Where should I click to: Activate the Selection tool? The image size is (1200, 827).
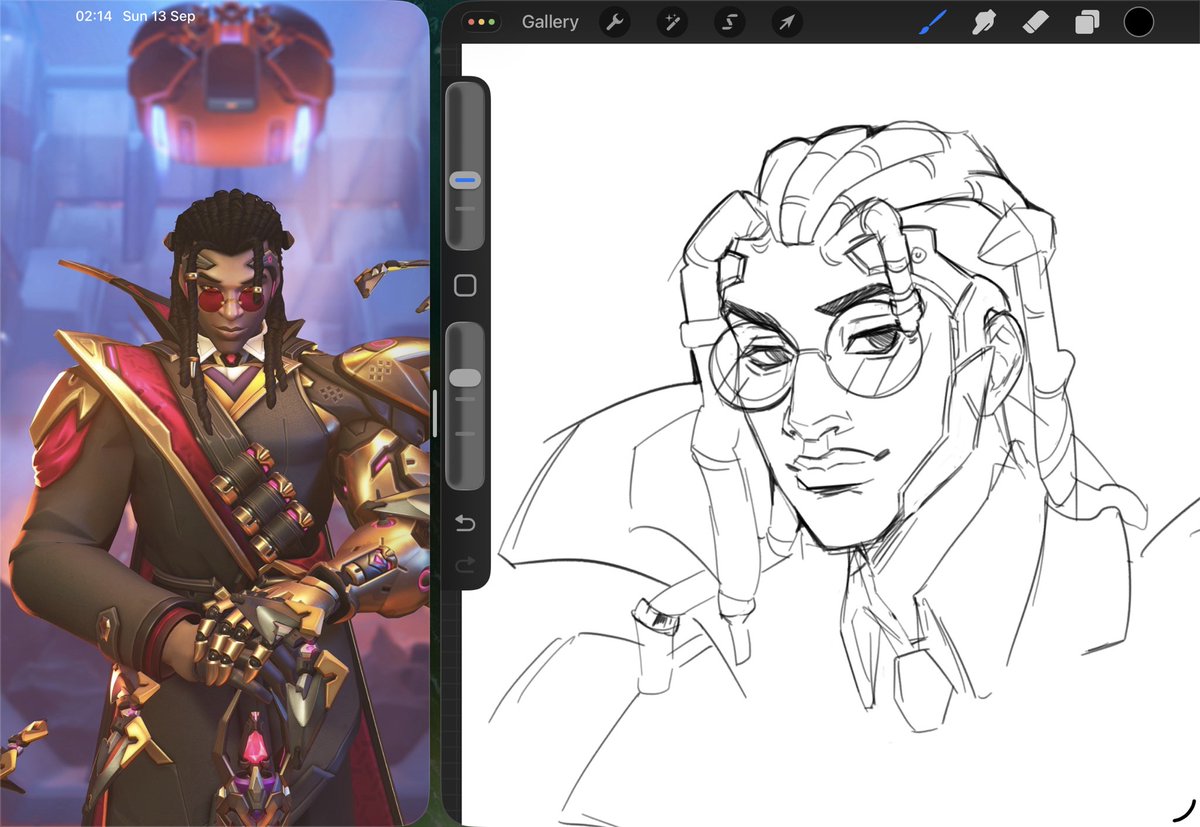(x=729, y=22)
